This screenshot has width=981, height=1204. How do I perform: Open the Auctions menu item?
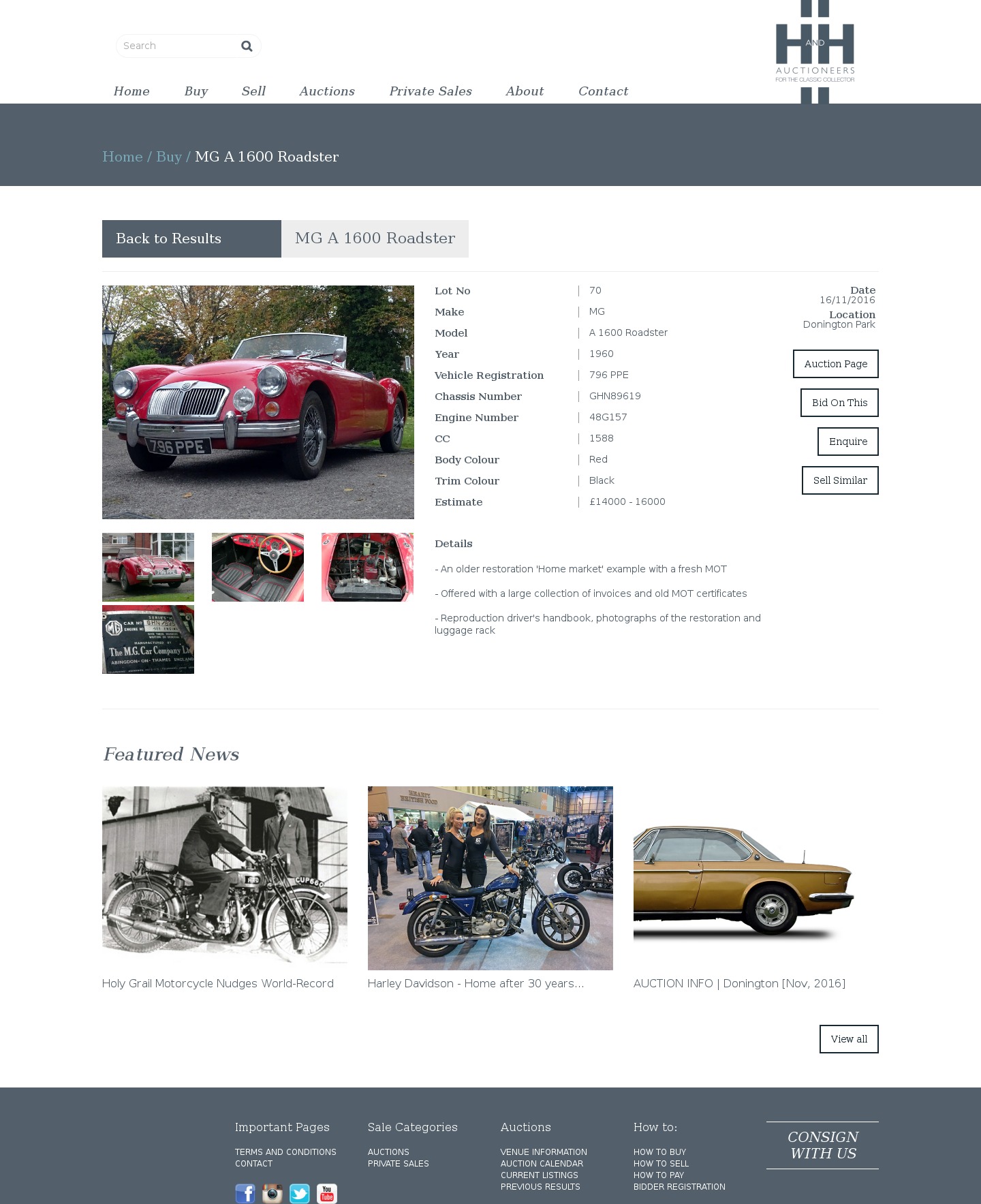(x=327, y=91)
